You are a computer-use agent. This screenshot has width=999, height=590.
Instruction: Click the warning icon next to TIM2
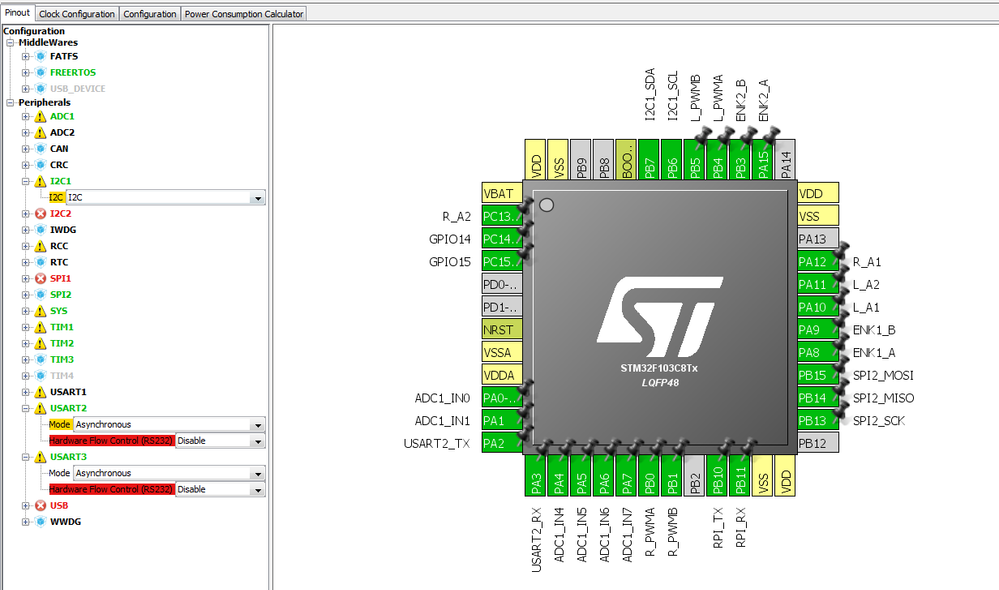[x=40, y=343]
